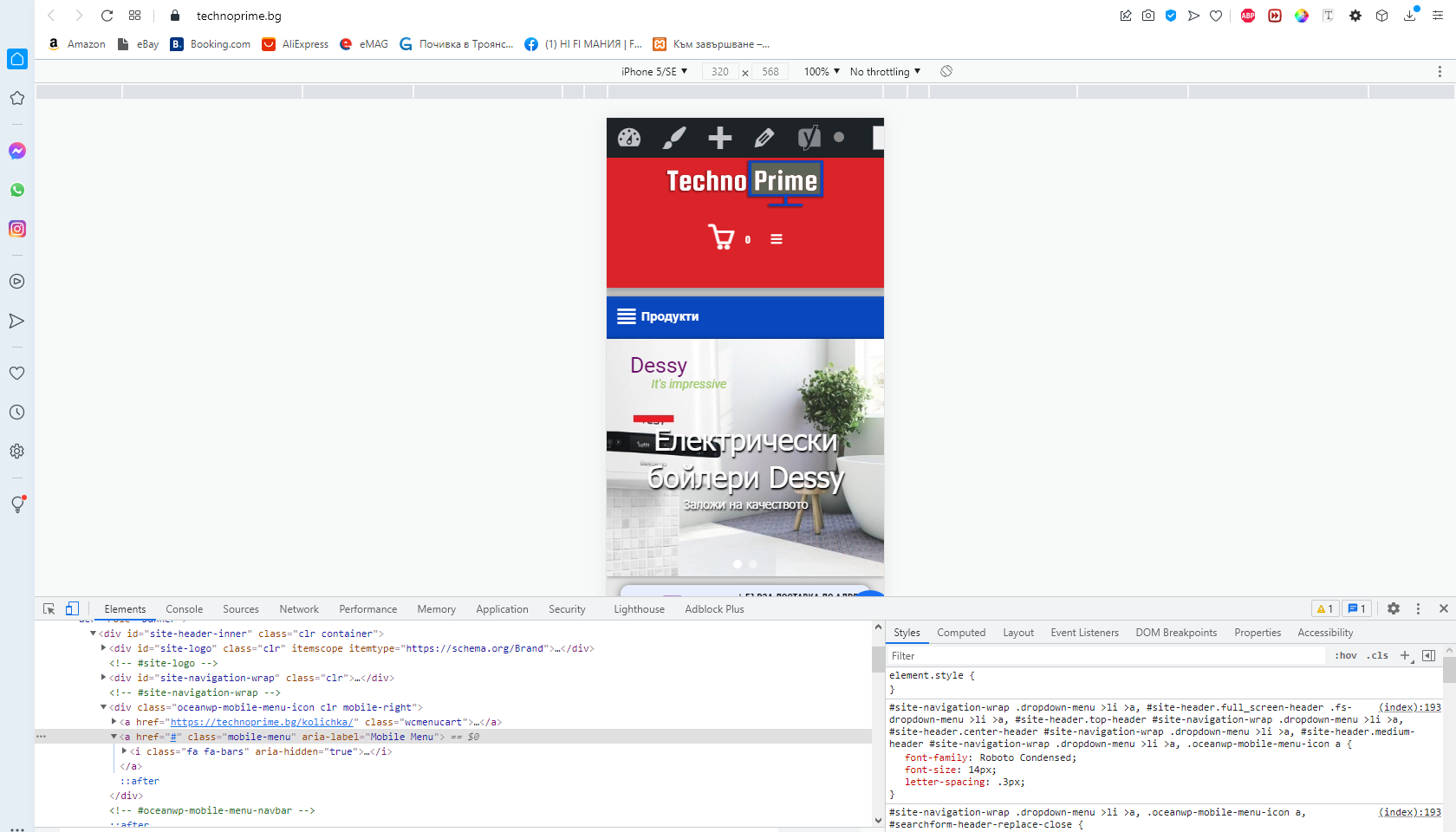Screen dimensions: 1456x832
Task: Open the Amazon bookmark
Action: (x=76, y=44)
